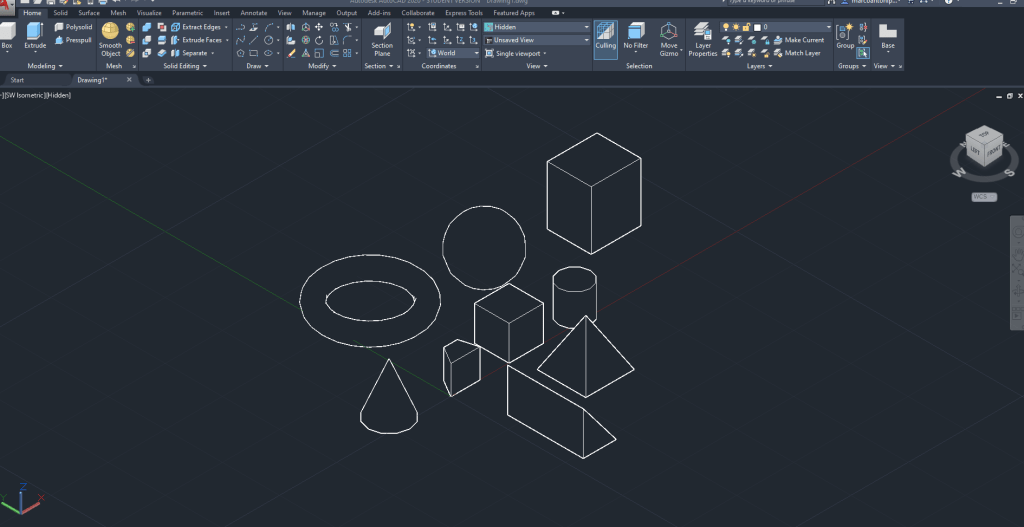Image resolution: width=1024 pixels, height=527 pixels.
Task: Click the Group objects icon
Action: [846, 36]
